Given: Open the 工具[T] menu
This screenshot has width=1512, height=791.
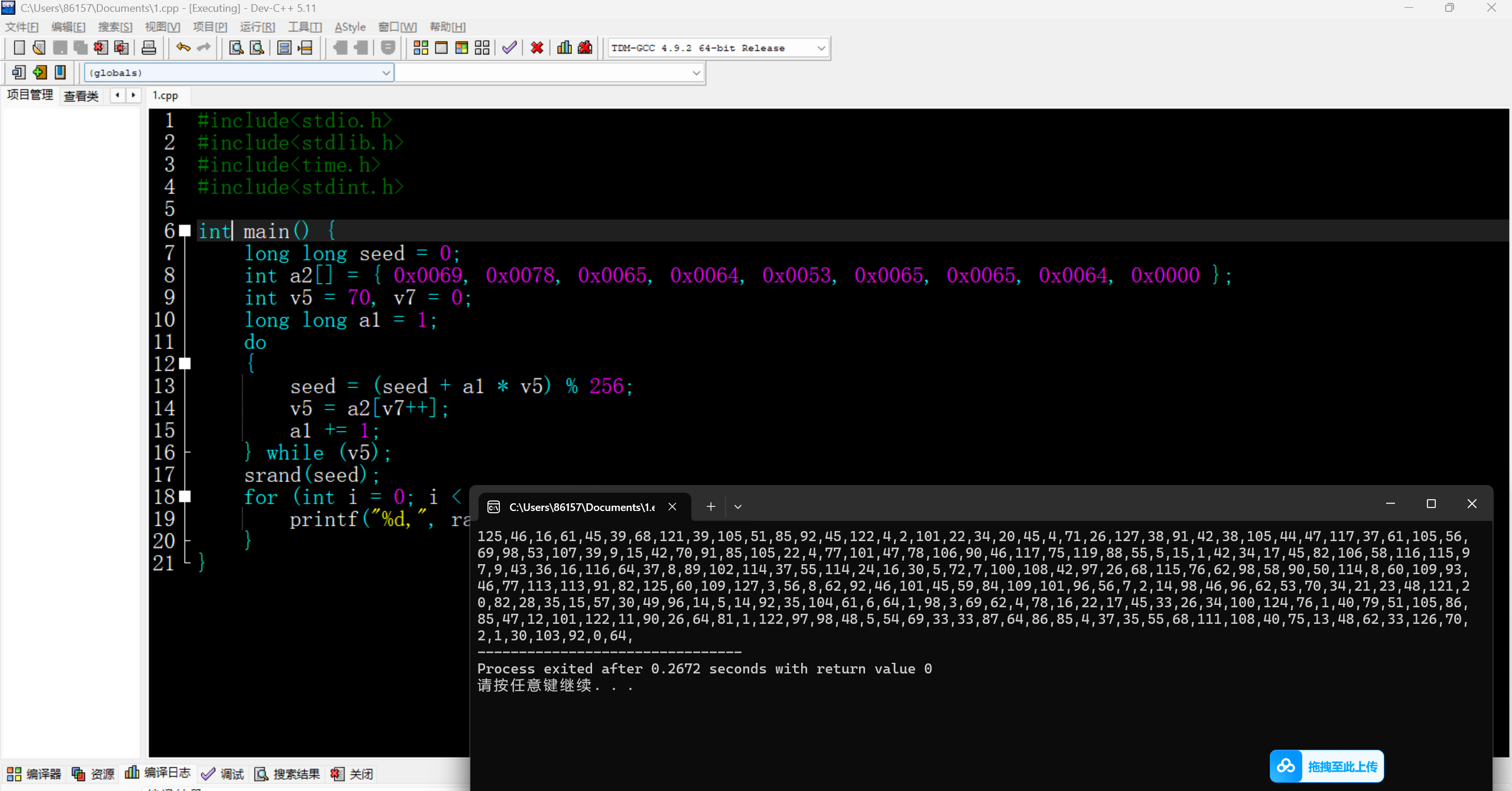Looking at the screenshot, I should click(x=305, y=27).
